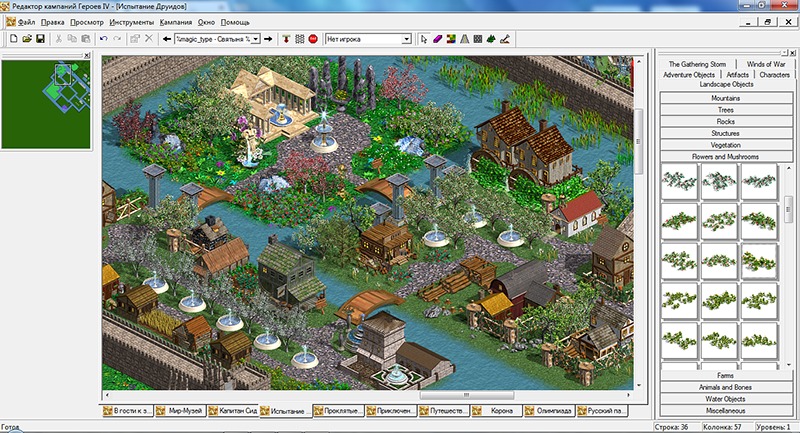The image size is (800, 433).
Task: Expand the Water Objects category
Action: 726,399
